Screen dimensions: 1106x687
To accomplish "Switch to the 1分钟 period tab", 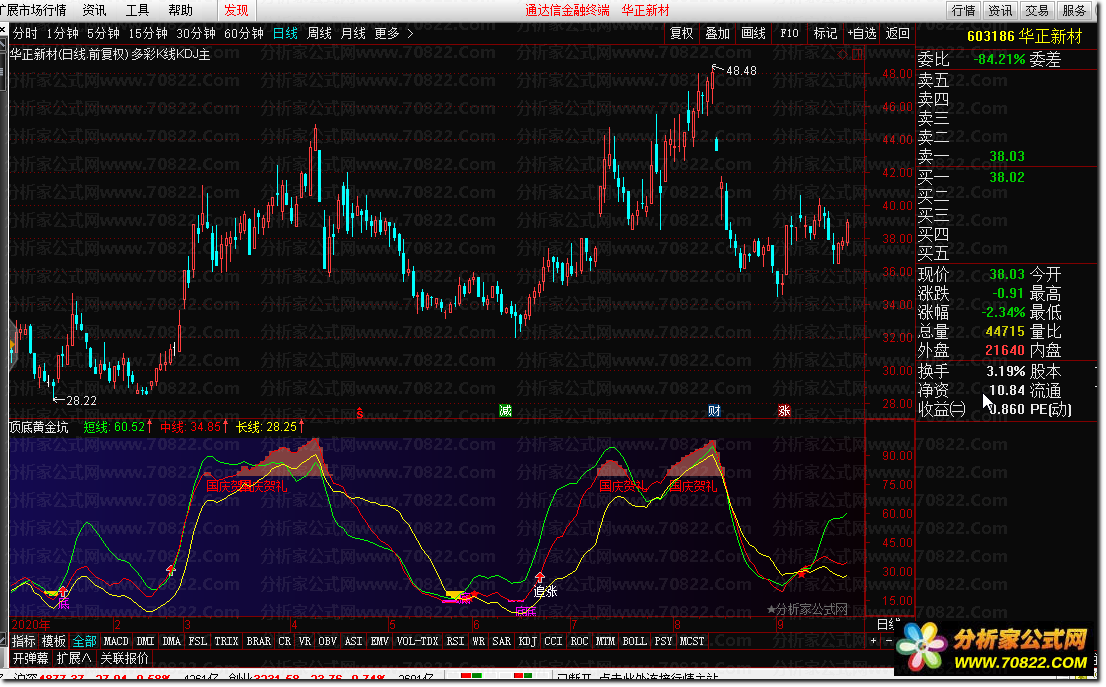I will pos(62,33).
